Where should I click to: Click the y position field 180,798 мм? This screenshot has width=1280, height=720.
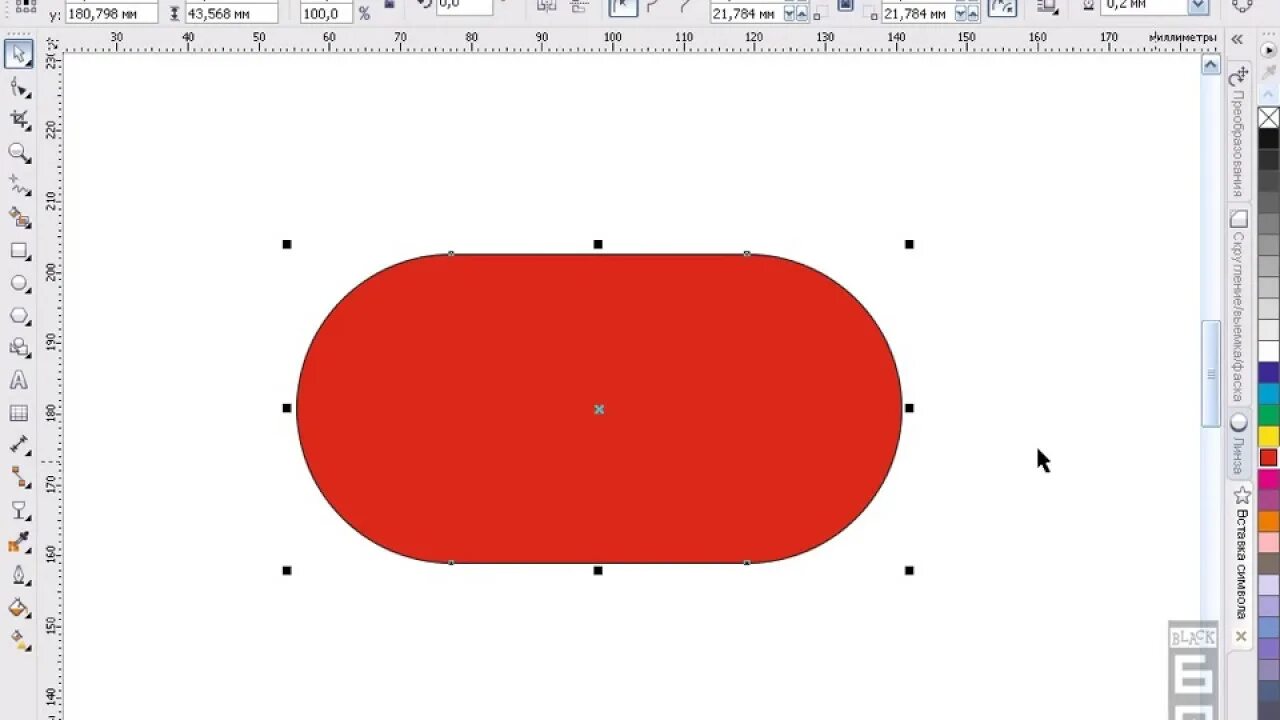(111, 13)
